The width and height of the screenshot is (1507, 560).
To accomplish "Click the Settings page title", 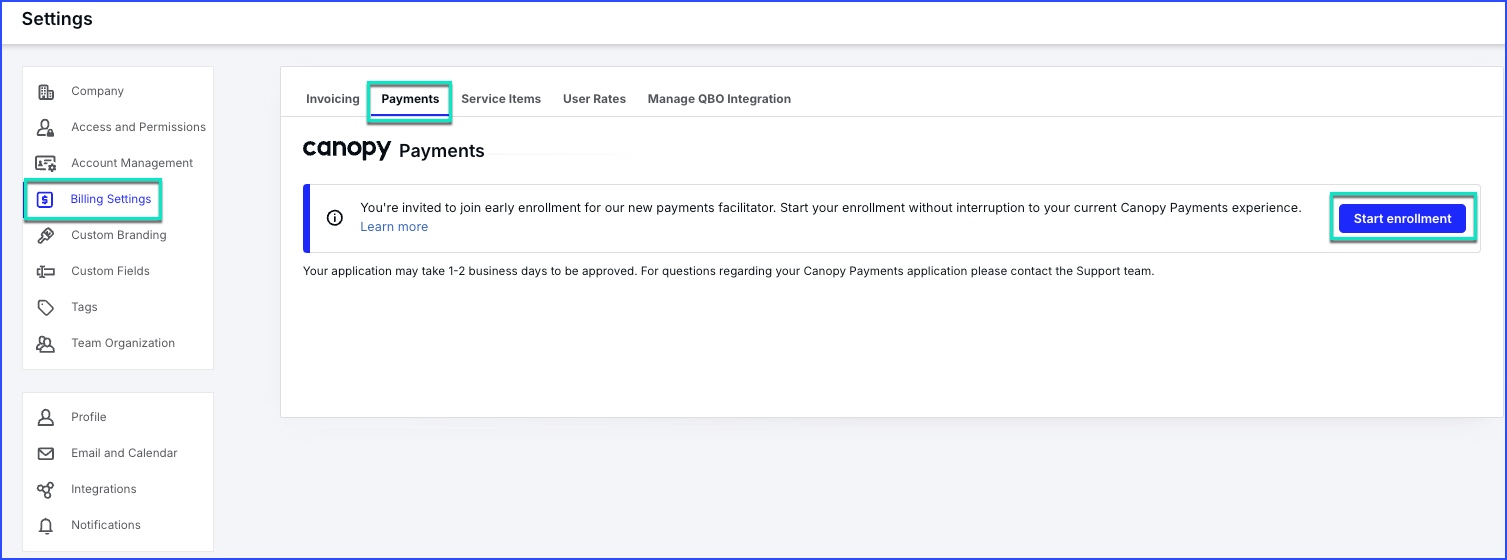I will 57,19.
